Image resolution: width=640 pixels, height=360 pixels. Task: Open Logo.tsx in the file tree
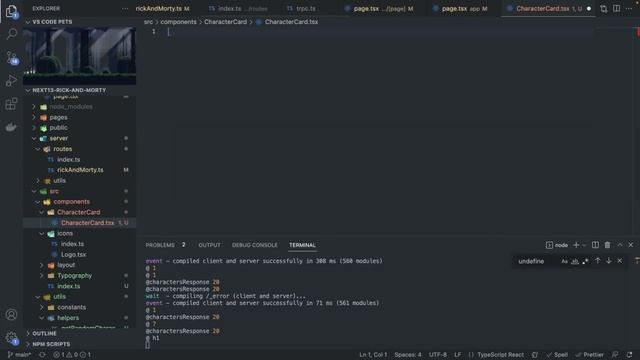(x=73, y=254)
